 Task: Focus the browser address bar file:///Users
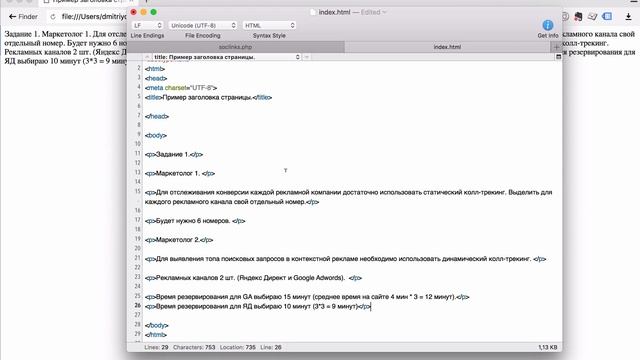tap(94, 17)
